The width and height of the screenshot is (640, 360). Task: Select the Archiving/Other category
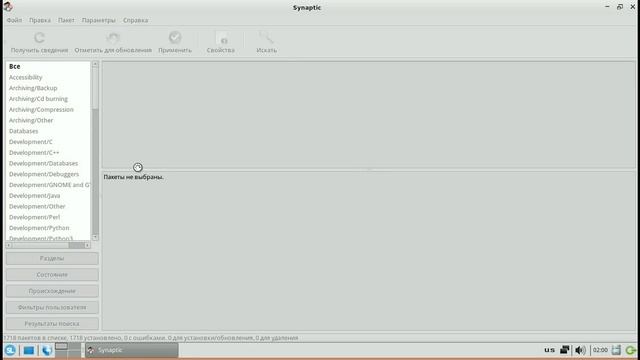[48, 120]
